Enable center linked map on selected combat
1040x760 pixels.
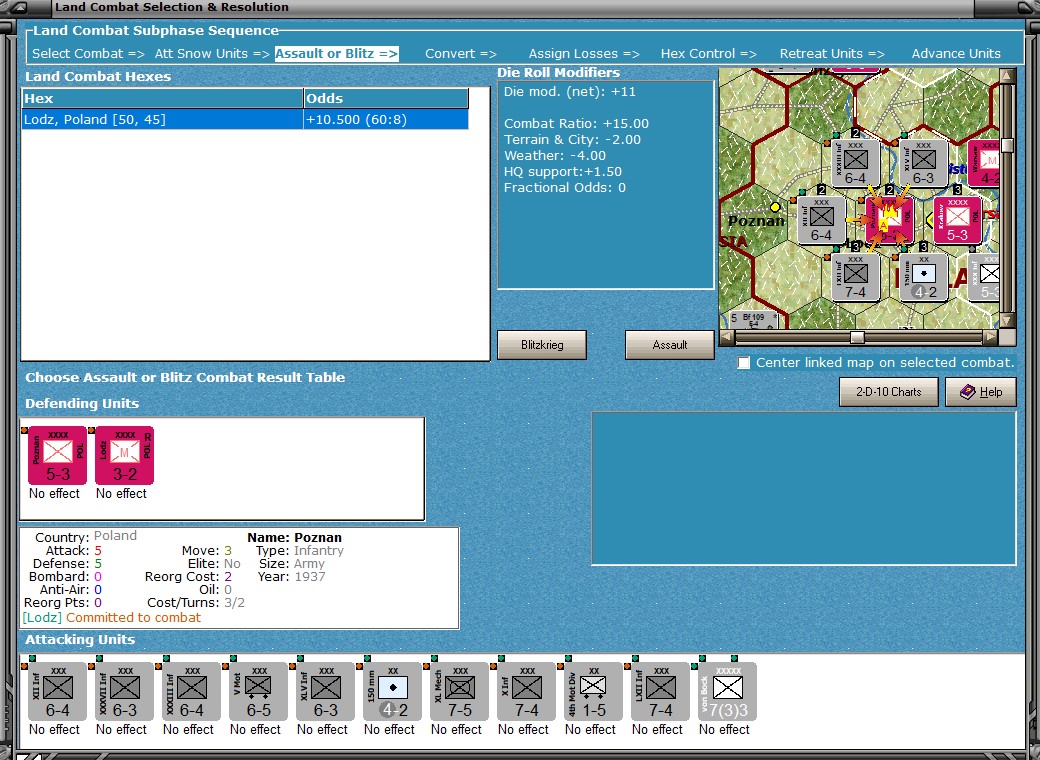pos(744,363)
